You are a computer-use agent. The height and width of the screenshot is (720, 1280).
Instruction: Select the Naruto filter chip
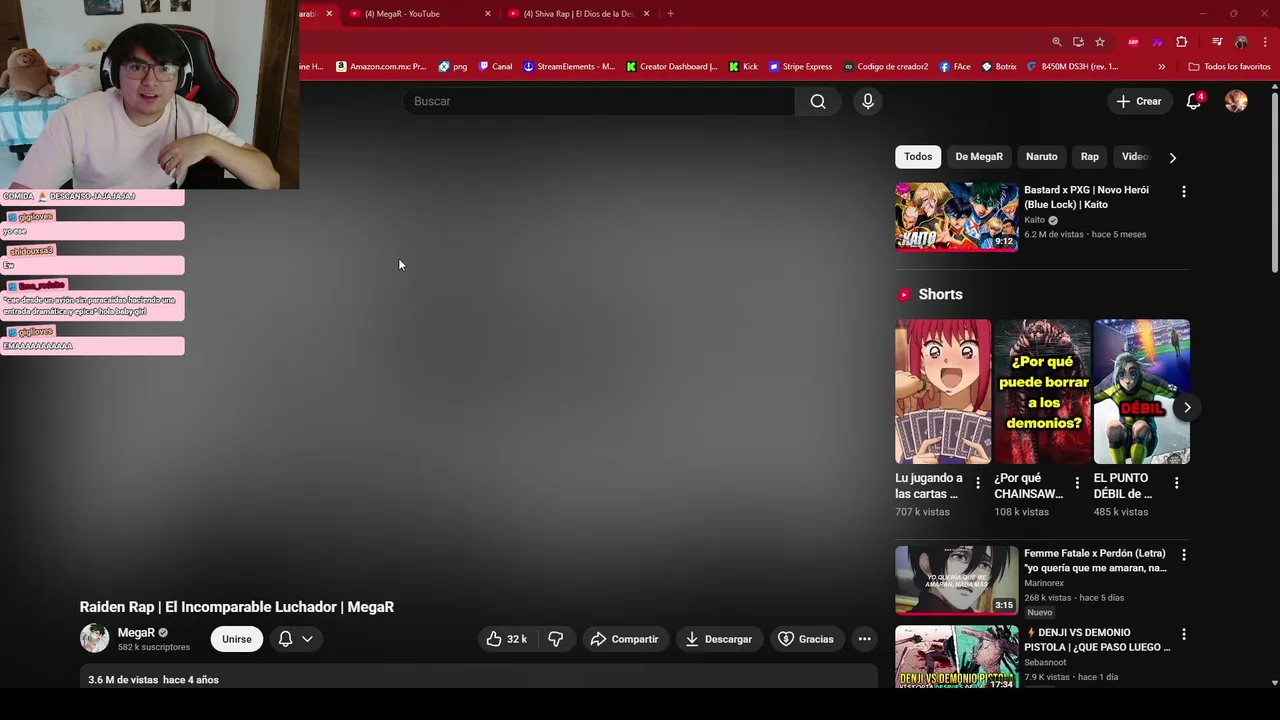1041,157
